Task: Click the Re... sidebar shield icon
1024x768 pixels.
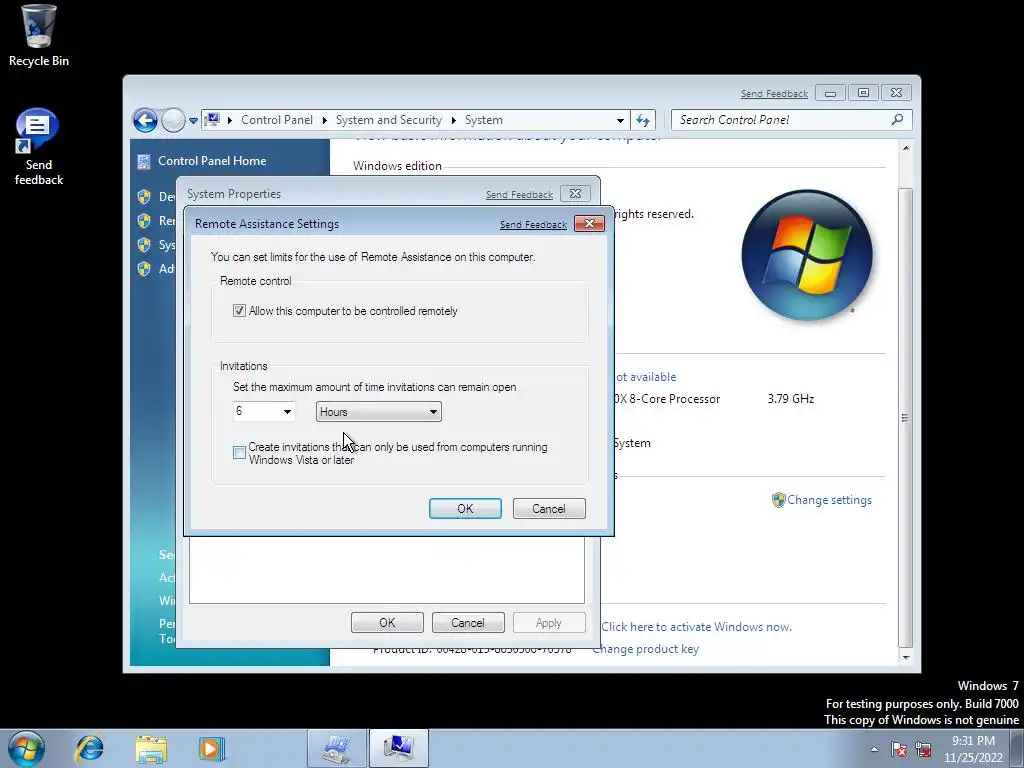Action: click(x=144, y=221)
